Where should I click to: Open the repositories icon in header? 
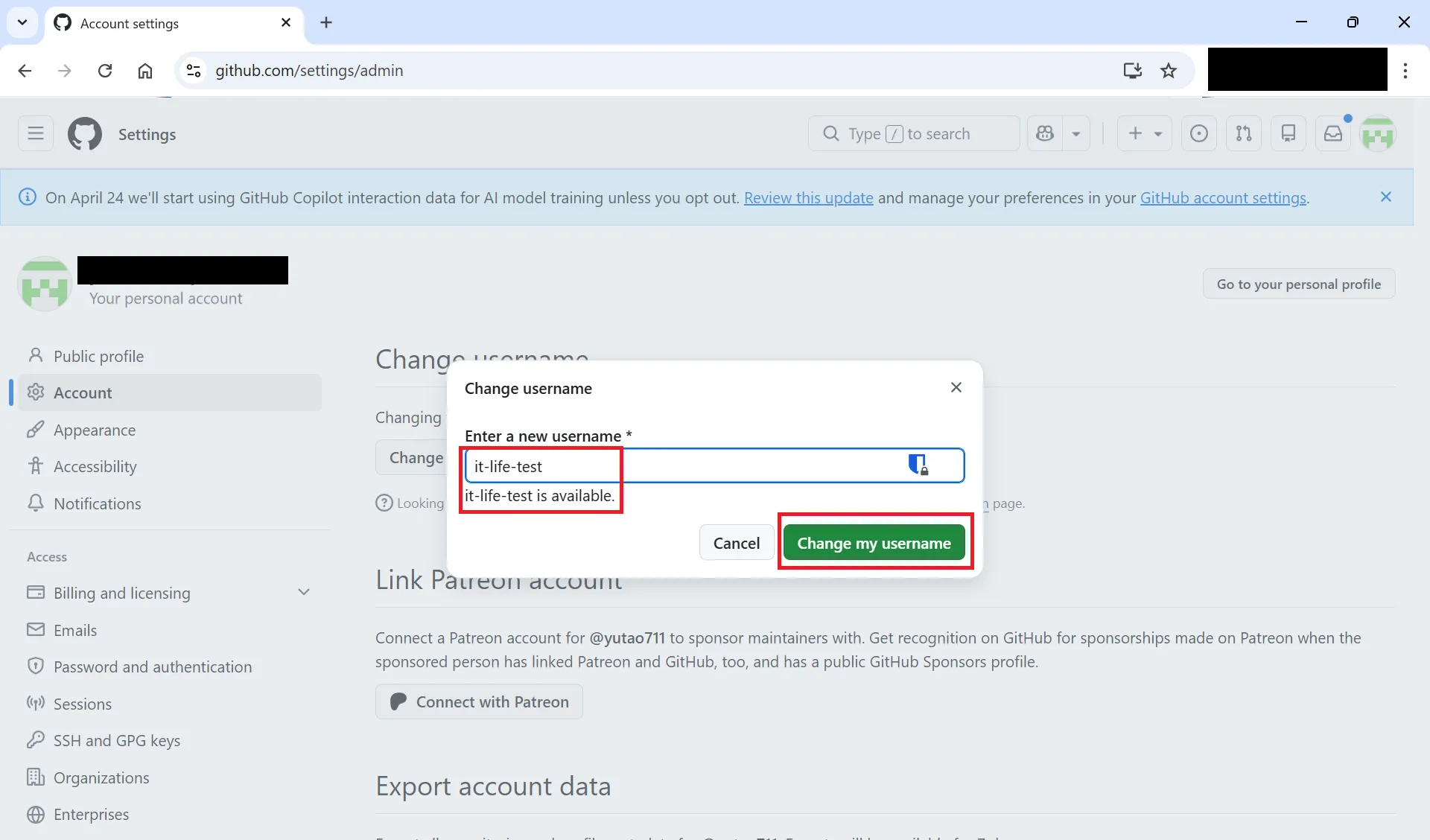(1288, 134)
